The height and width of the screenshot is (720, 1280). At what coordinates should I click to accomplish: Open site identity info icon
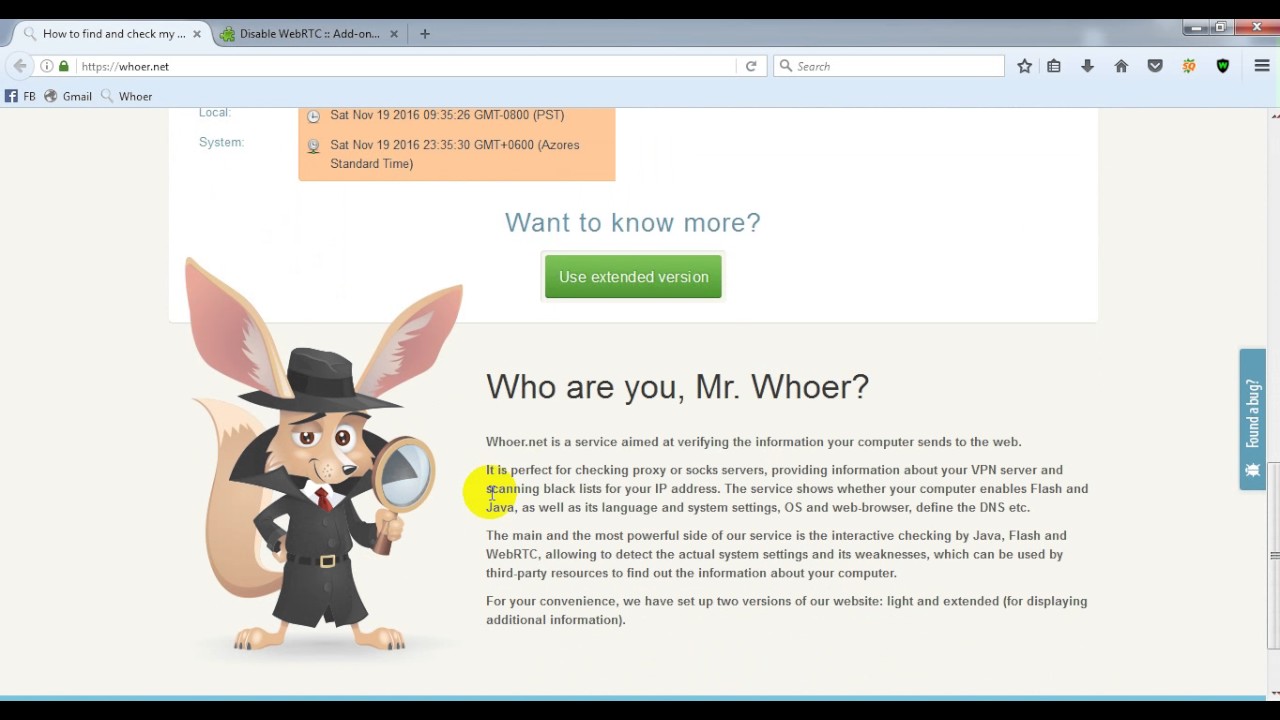pos(47,66)
